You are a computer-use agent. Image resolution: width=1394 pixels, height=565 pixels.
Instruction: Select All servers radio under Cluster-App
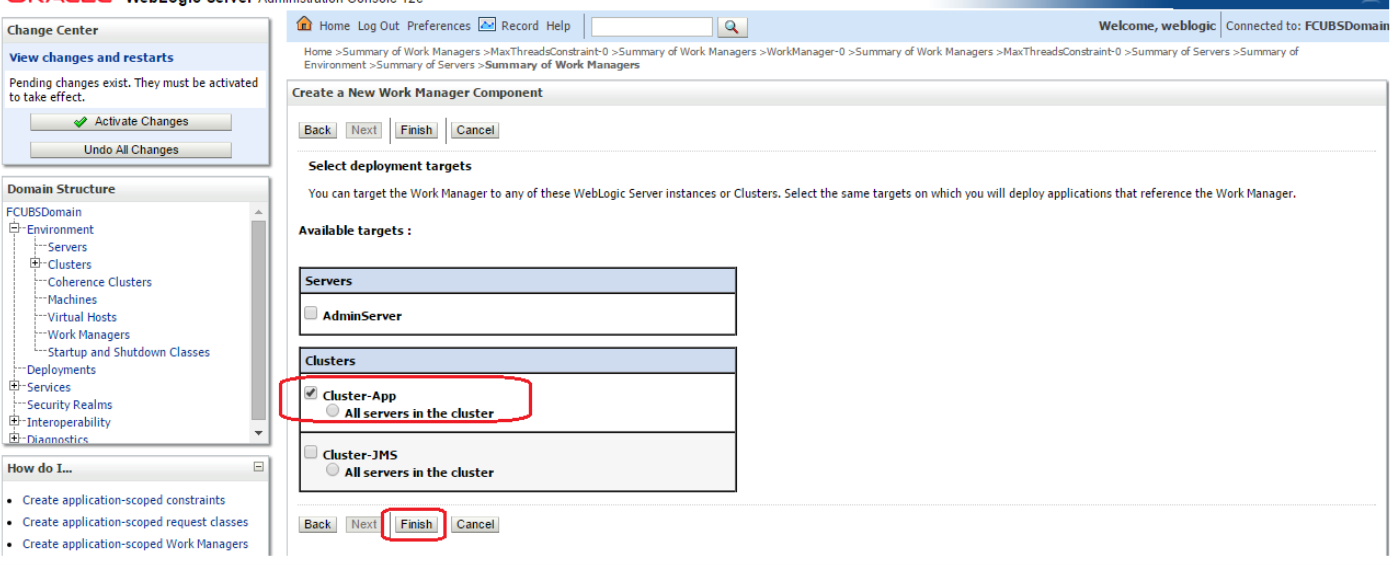333,411
